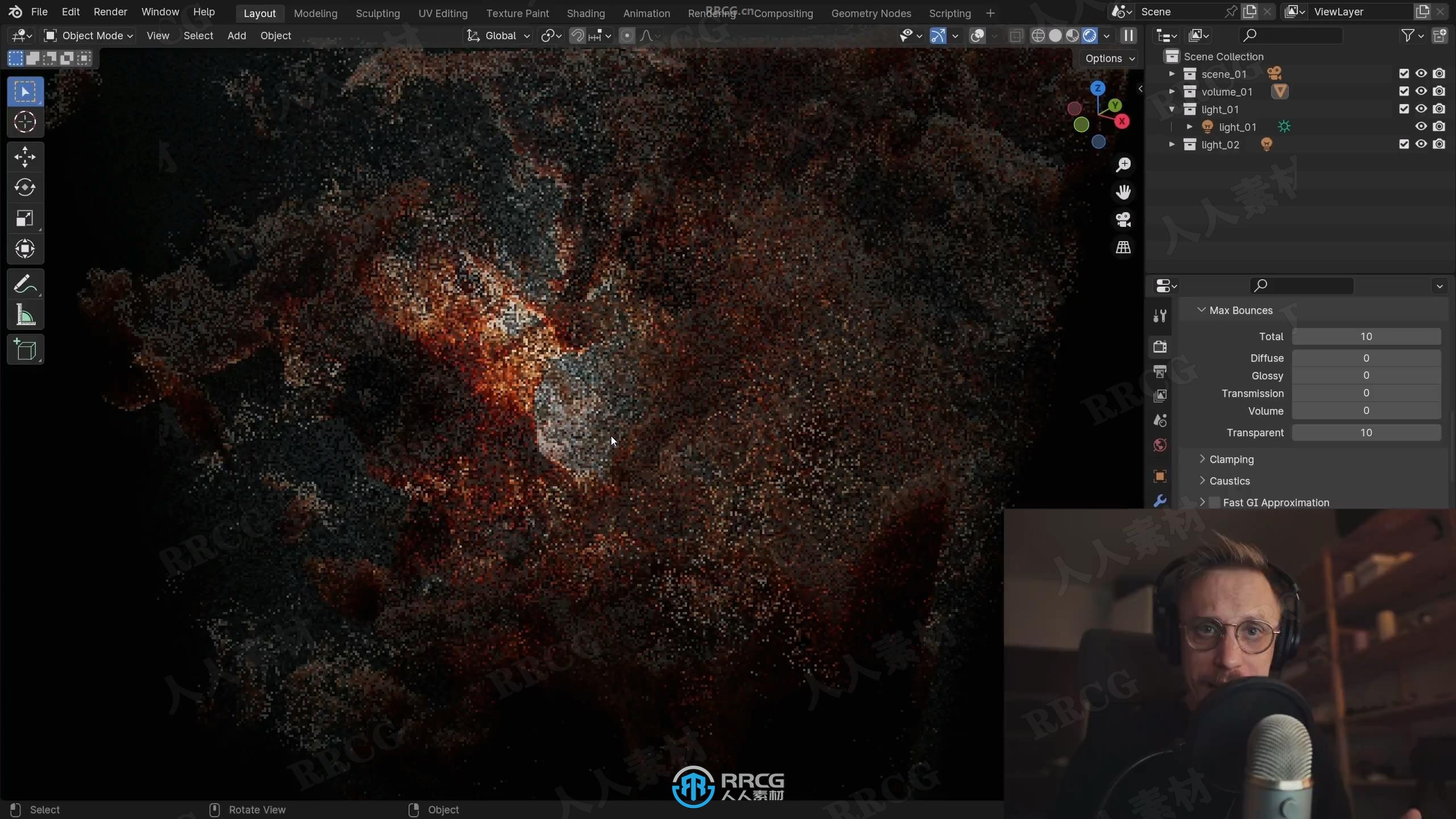Screen dimensions: 1456x819
Task: Open the Modifiers properties tab
Action: 1160,500
